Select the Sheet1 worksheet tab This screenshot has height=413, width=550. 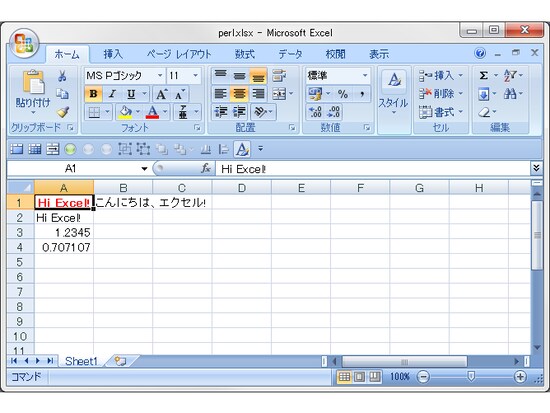pyautogui.click(x=81, y=361)
